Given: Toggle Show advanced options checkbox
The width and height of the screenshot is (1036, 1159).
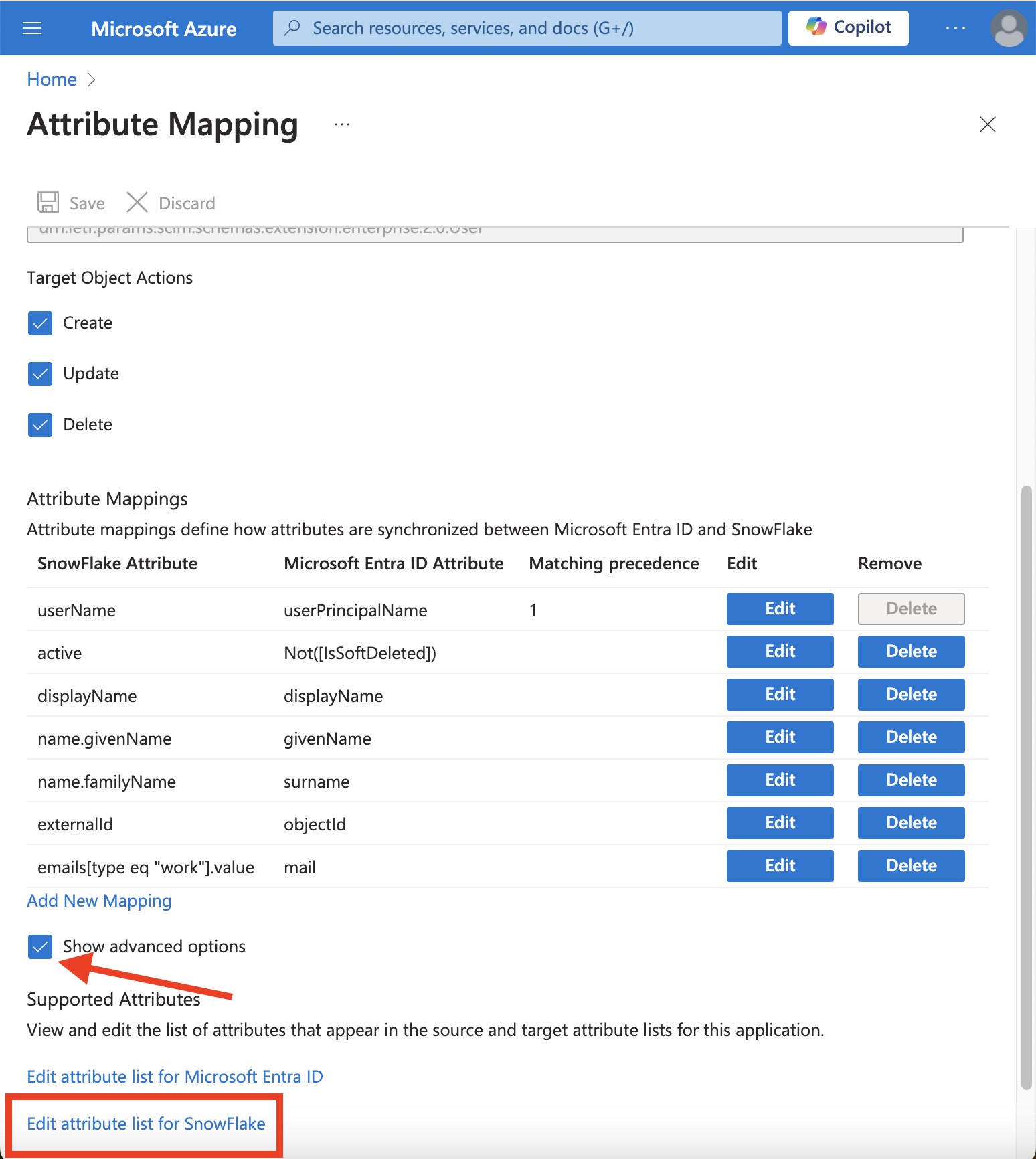Looking at the screenshot, I should coord(40,947).
